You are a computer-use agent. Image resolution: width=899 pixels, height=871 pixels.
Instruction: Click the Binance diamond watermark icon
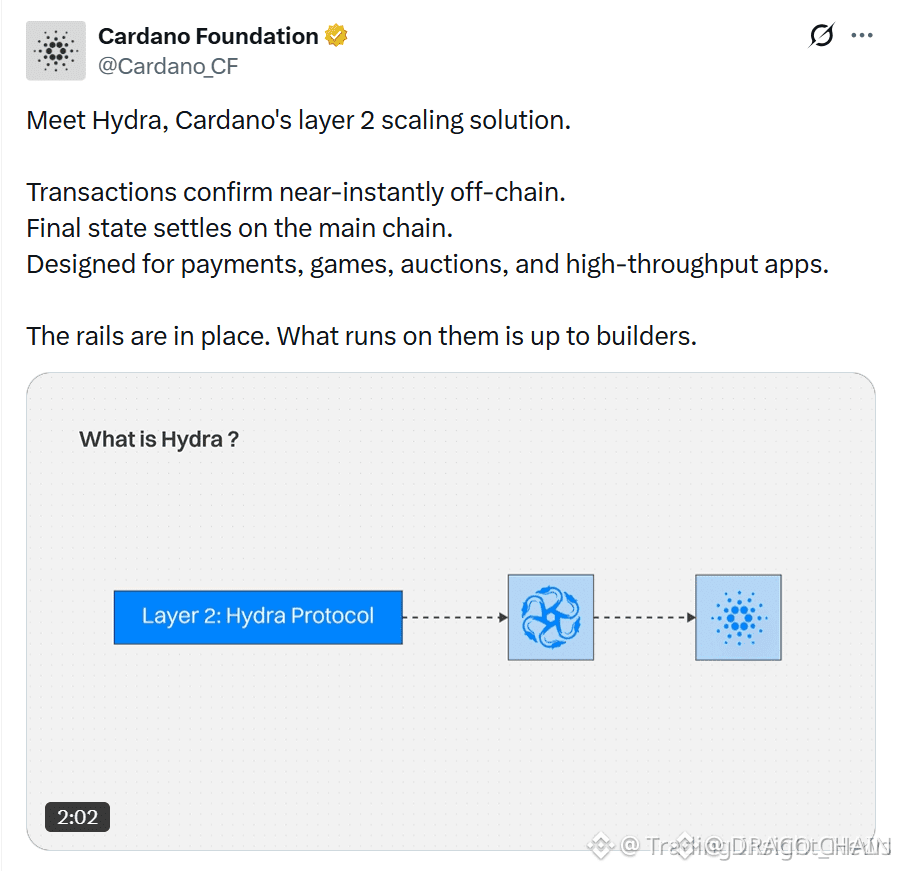pyautogui.click(x=600, y=845)
